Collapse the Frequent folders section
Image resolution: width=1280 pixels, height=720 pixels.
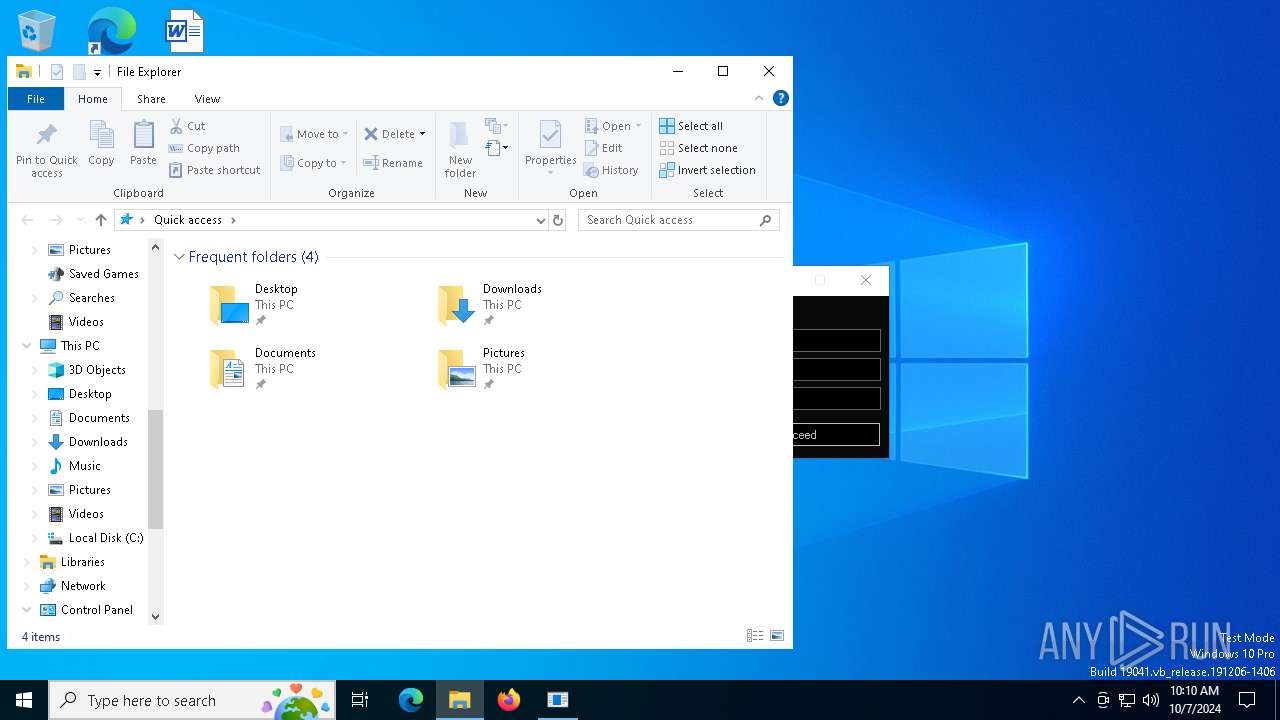coord(179,257)
